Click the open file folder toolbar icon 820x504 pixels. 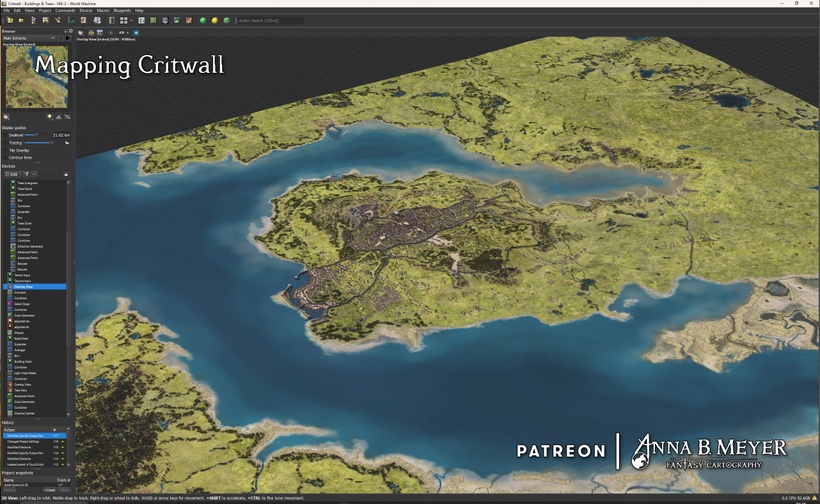[x=19, y=20]
